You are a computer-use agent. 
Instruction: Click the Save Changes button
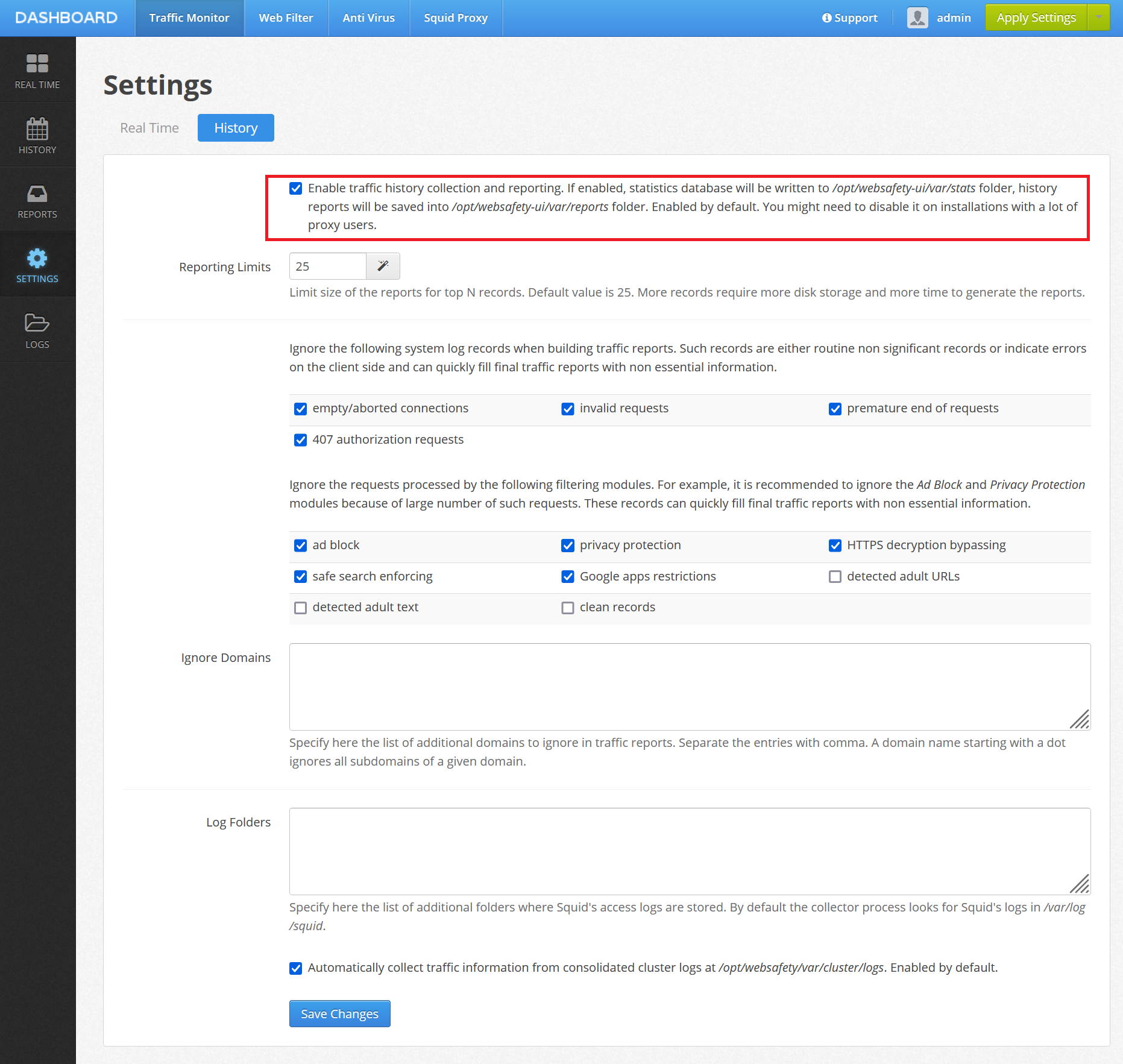(339, 1013)
